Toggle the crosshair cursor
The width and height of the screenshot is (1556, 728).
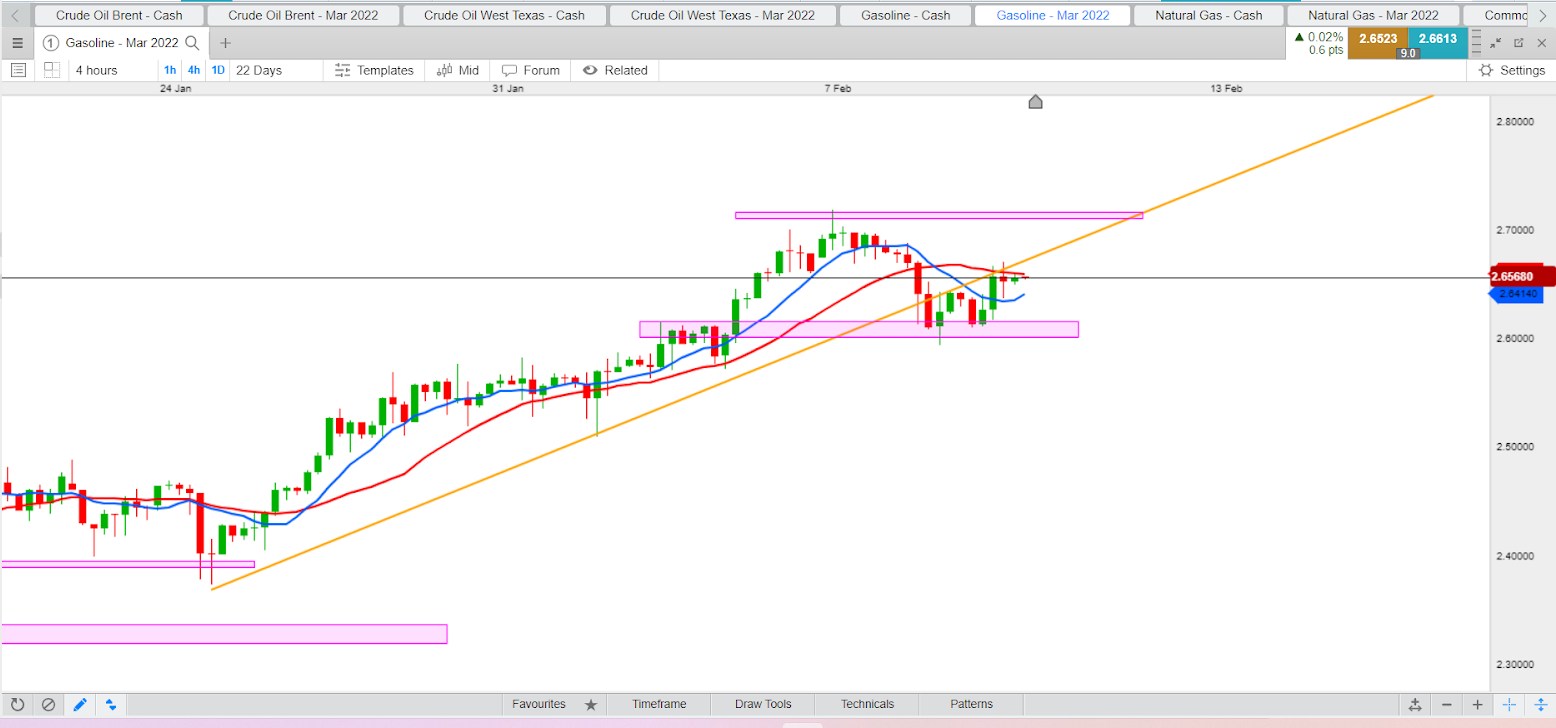pos(1510,704)
